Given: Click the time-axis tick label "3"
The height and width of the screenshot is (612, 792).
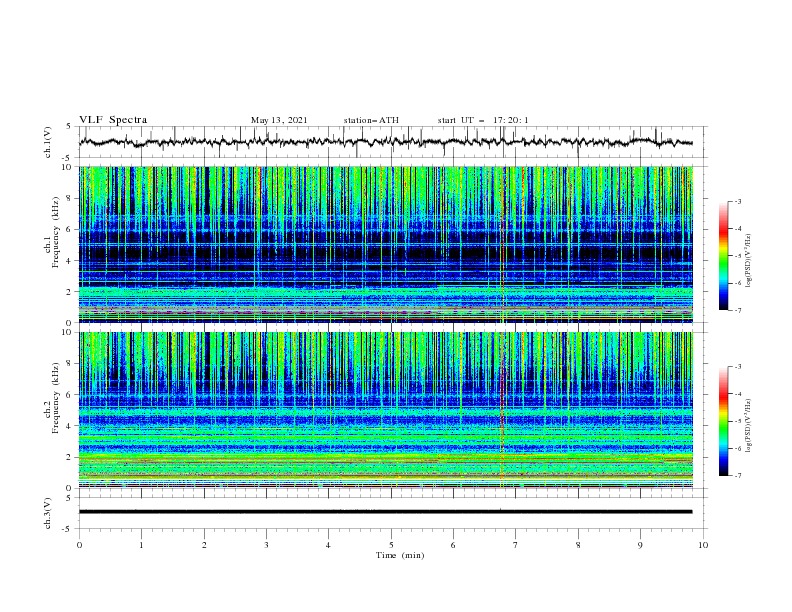Looking at the screenshot, I should [266, 545].
